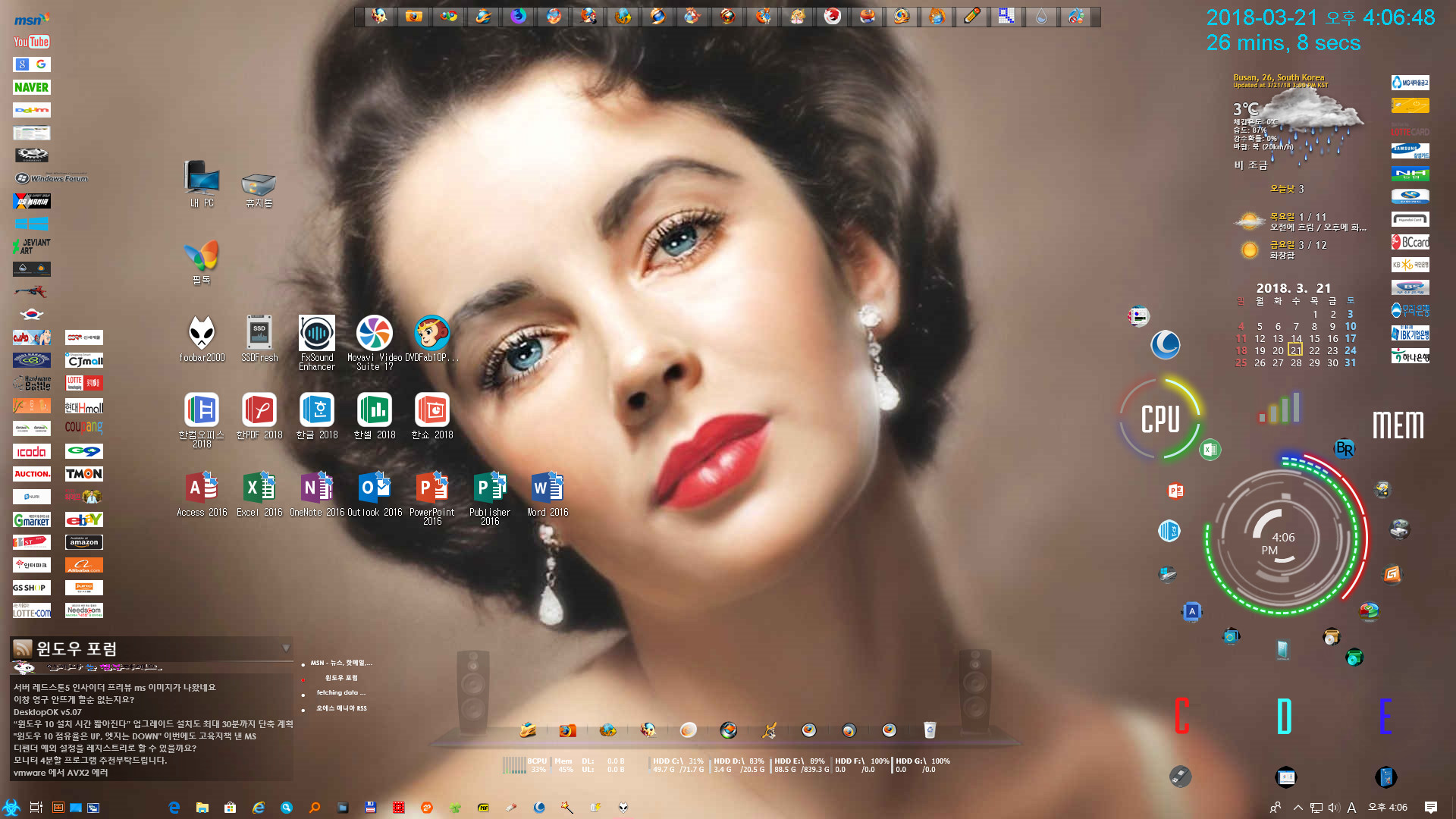Open the 하나은행 bank shortcut
Screen dimensions: 1456x819
pyautogui.click(x=1410, y=356)
